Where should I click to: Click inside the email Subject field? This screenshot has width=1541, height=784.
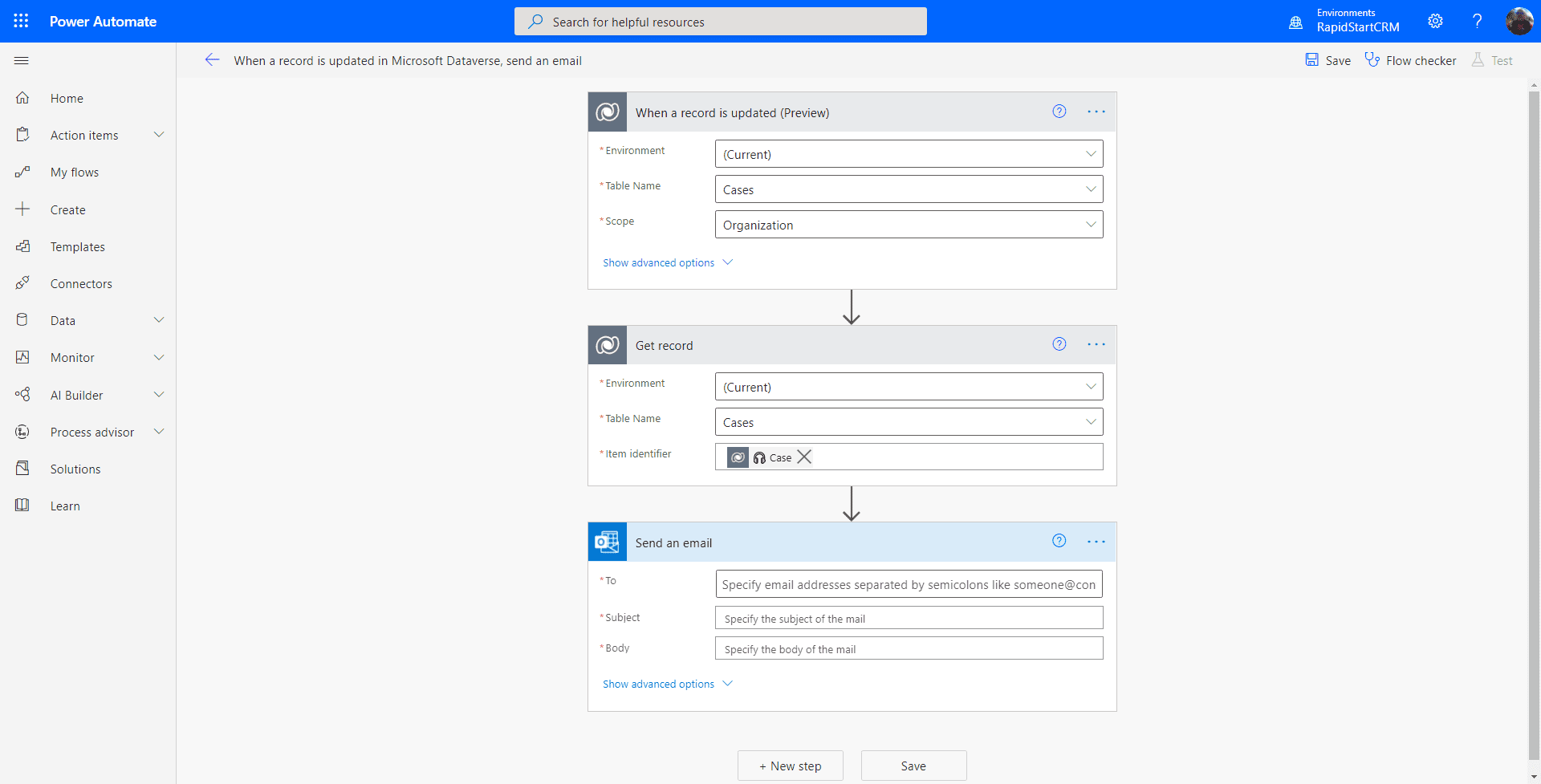(x=908, y=617)
